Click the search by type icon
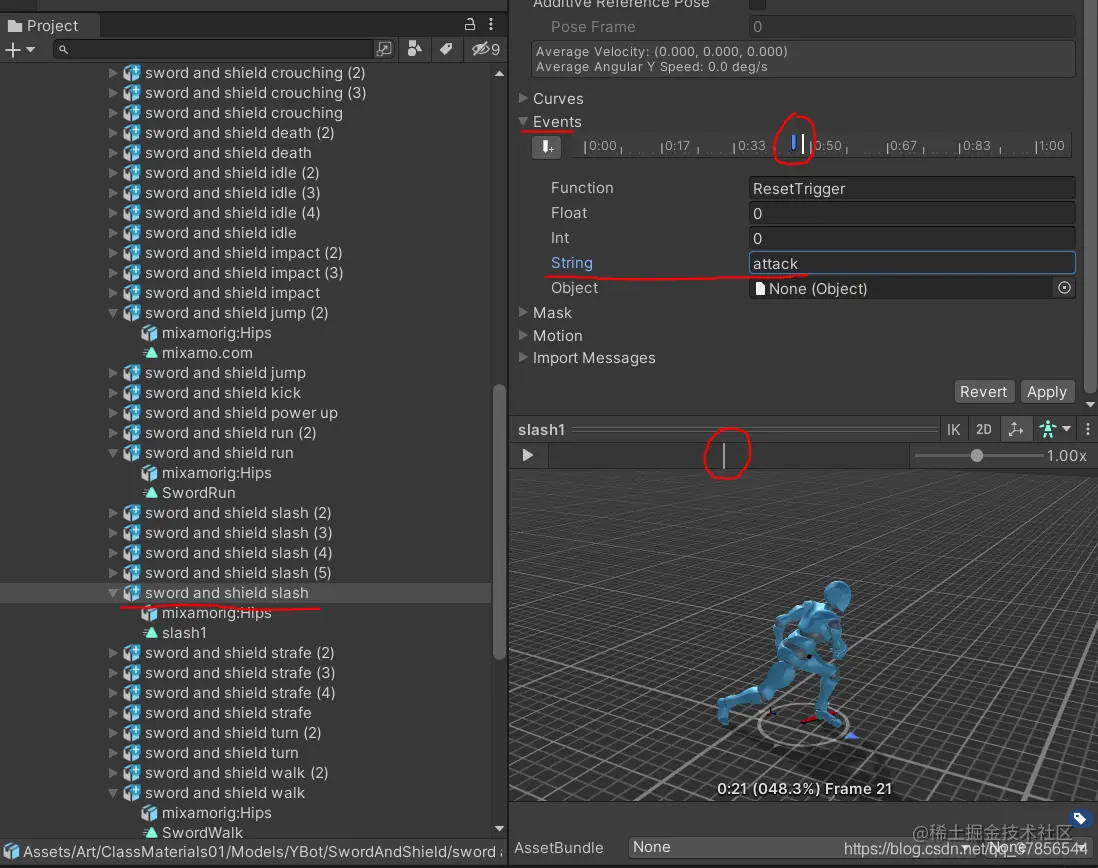Viewport: 1098px width, 868px height. click(x=415, y=49)
